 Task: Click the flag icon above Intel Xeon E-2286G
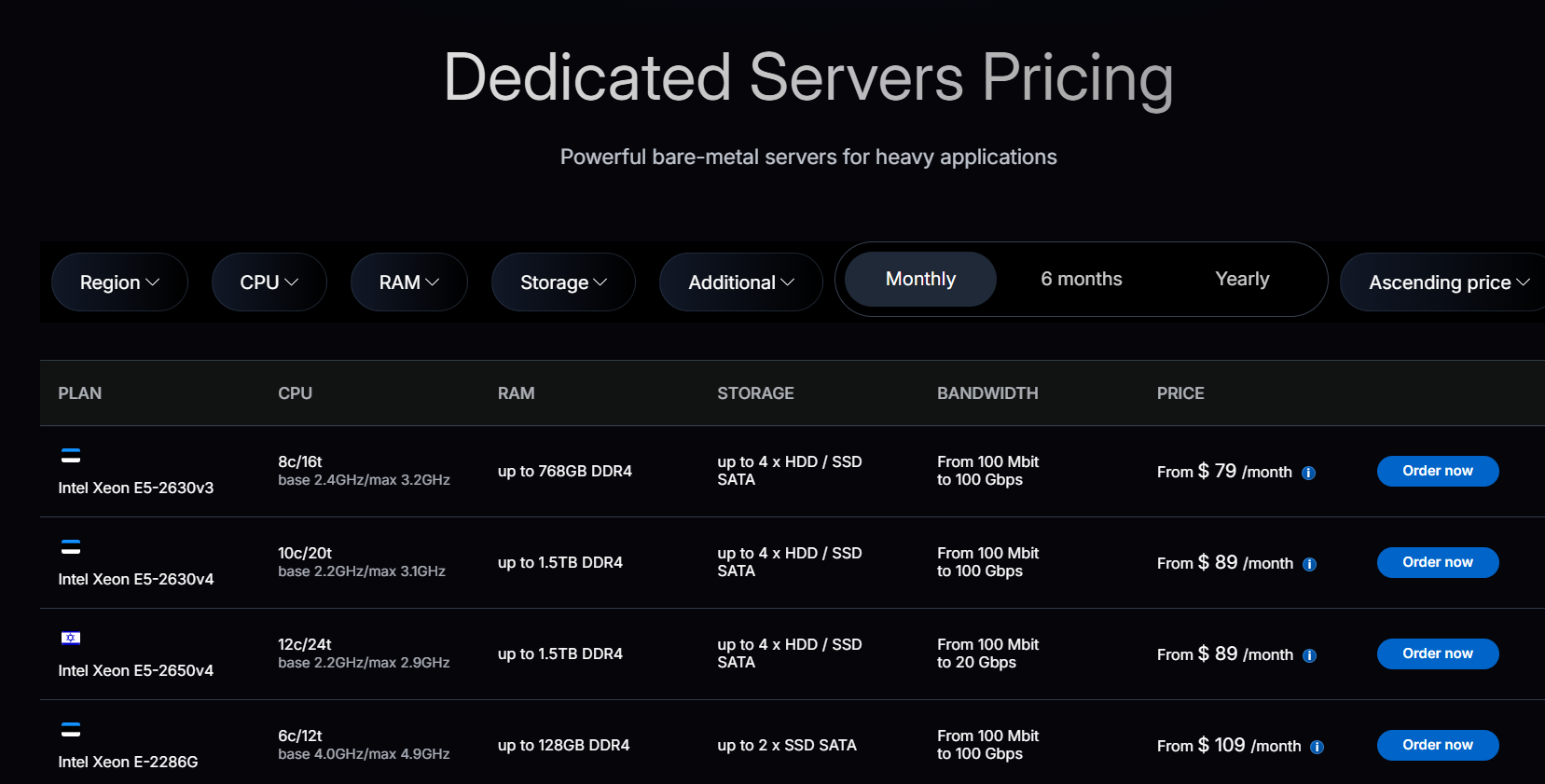(71, 730)
